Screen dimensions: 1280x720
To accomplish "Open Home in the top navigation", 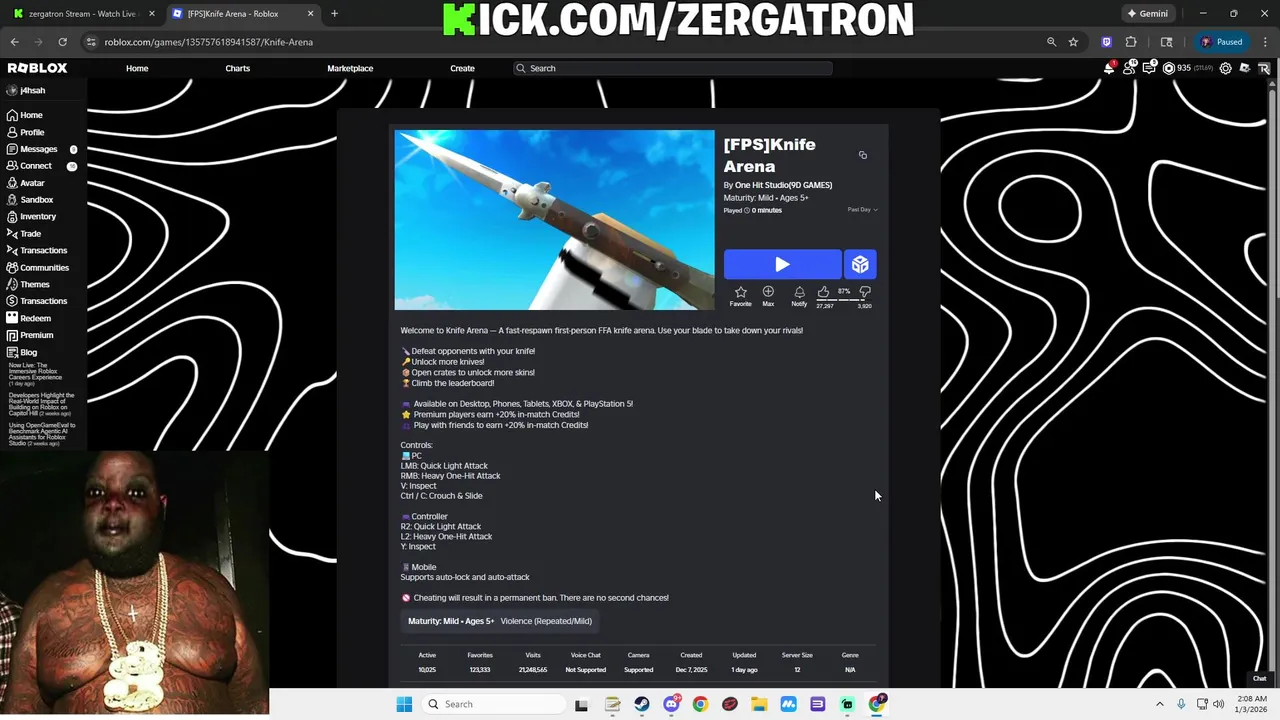I will tap(137, 68).
